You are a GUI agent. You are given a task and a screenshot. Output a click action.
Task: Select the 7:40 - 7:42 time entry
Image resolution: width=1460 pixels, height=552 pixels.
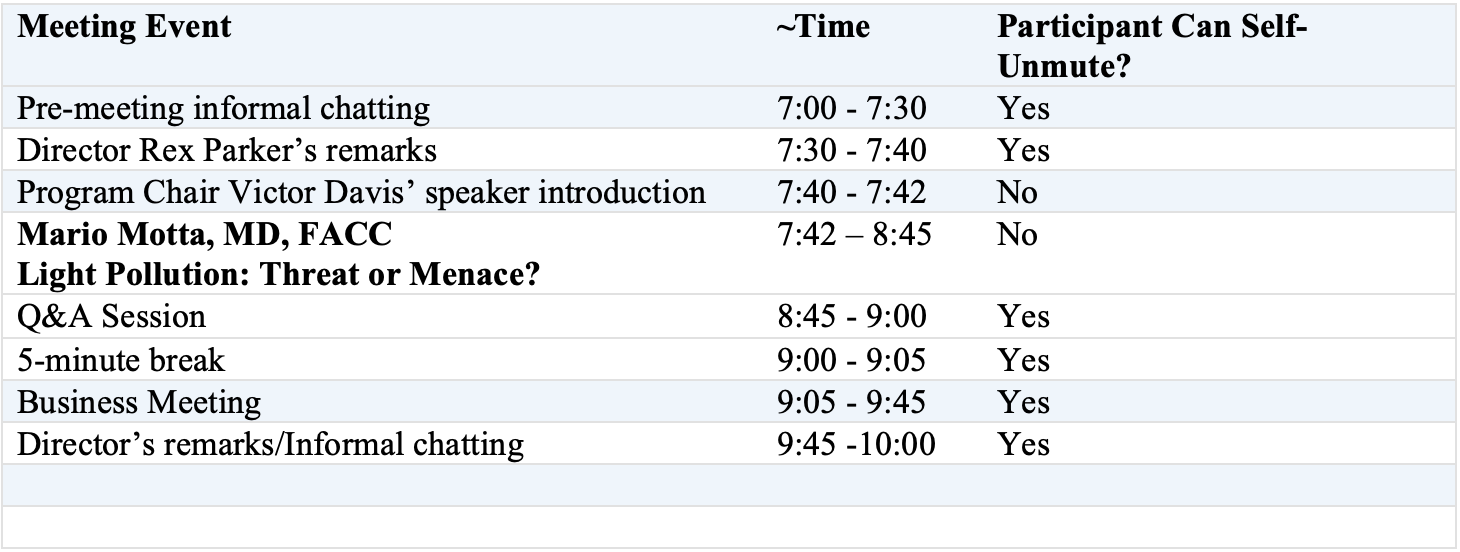(851, 192)
